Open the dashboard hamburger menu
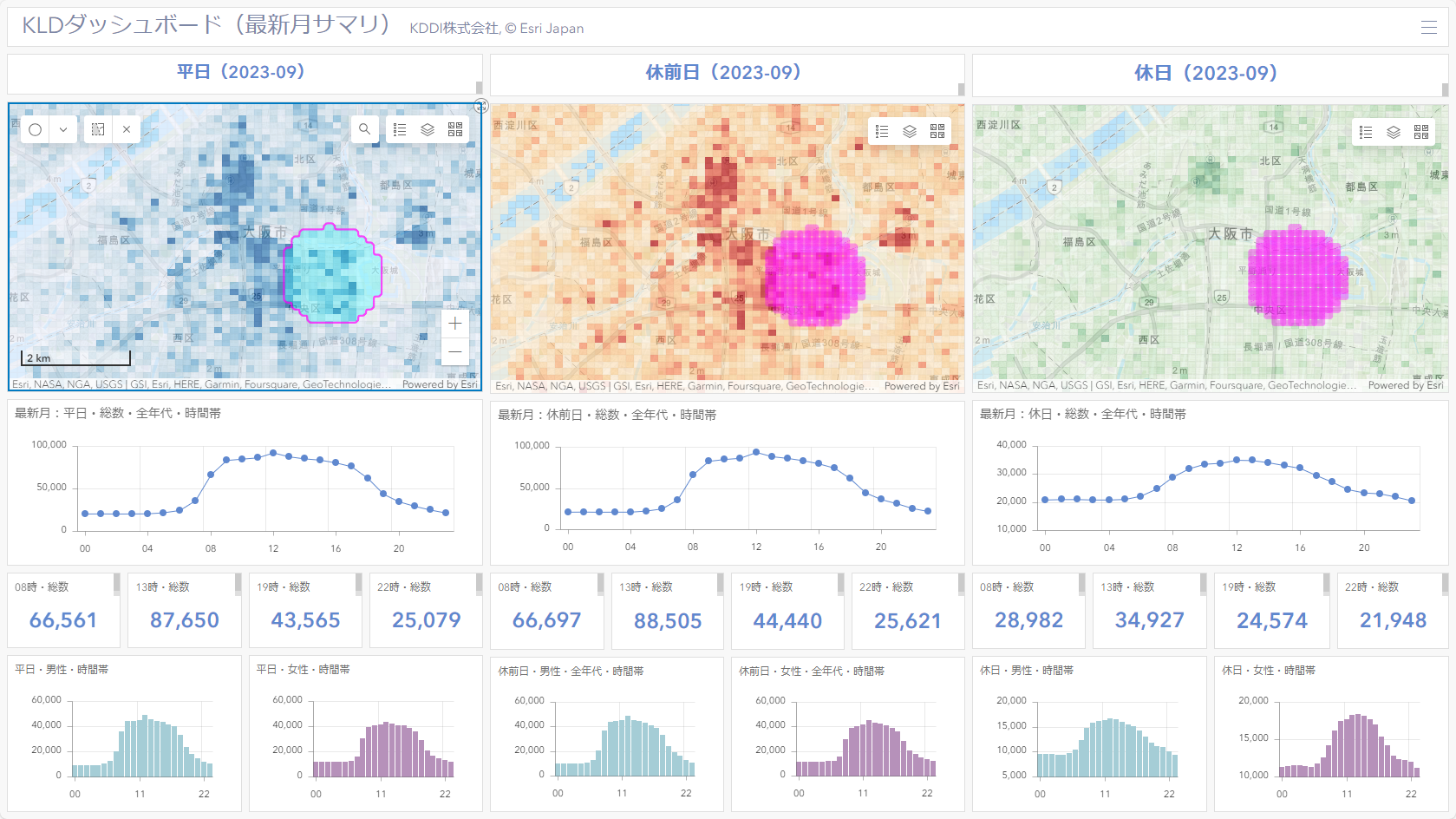Viewport: 1456px width, 819px height. click(x=1429, y=28)
